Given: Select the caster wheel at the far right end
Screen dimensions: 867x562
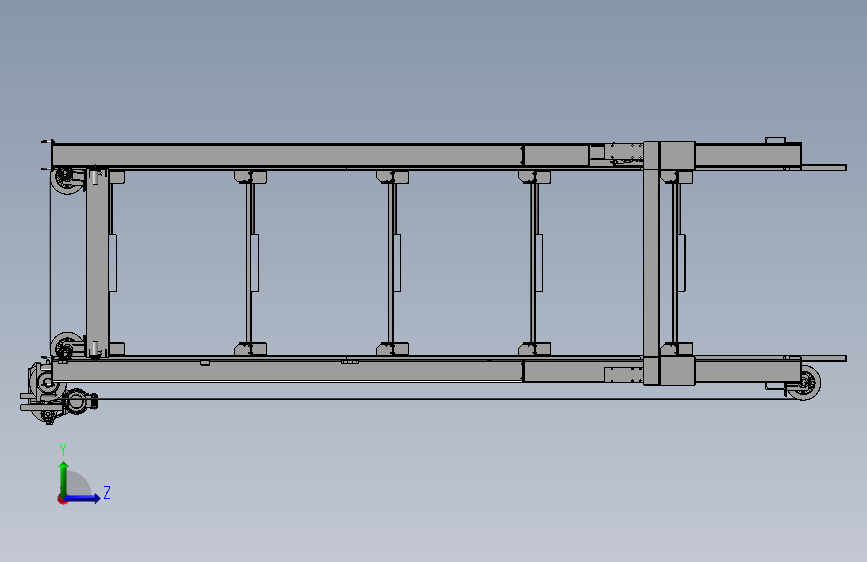Looking at the screenshot, I should [804, 382].
